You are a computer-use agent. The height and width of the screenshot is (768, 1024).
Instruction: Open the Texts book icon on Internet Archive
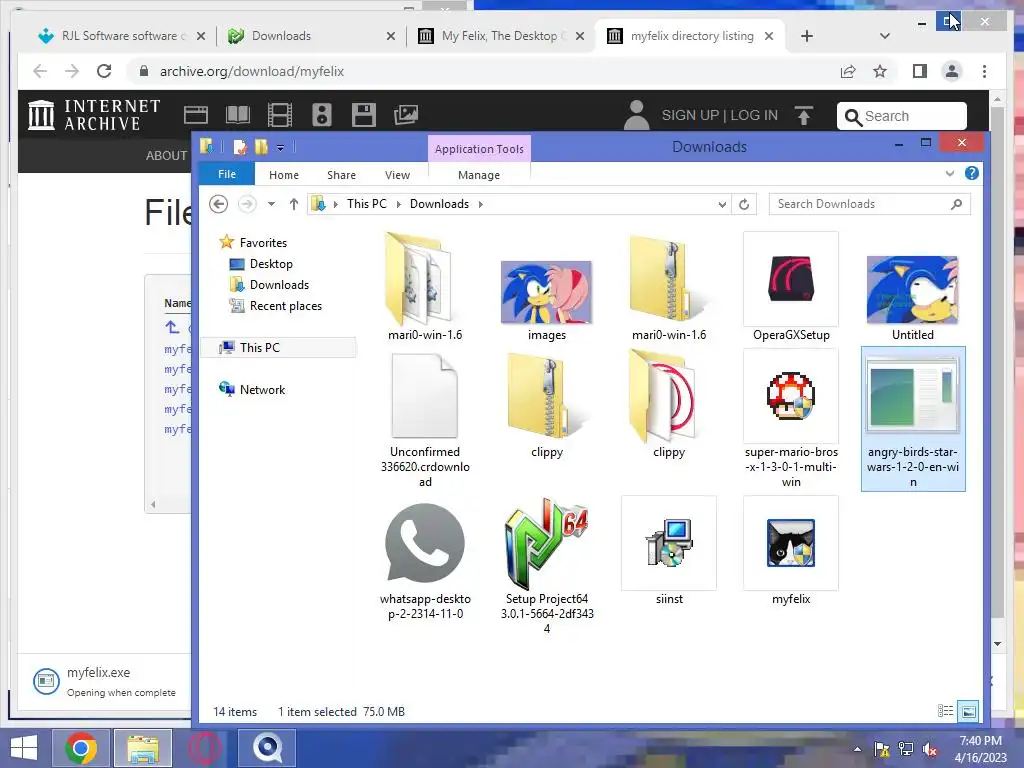pyautogui.click(x=238, y=116)
